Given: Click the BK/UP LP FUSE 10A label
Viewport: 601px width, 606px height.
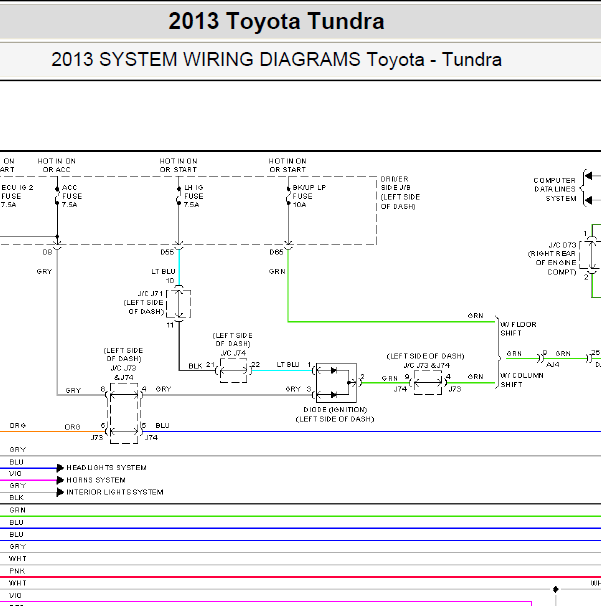Looking at the screenshot, I should point(309,196).
